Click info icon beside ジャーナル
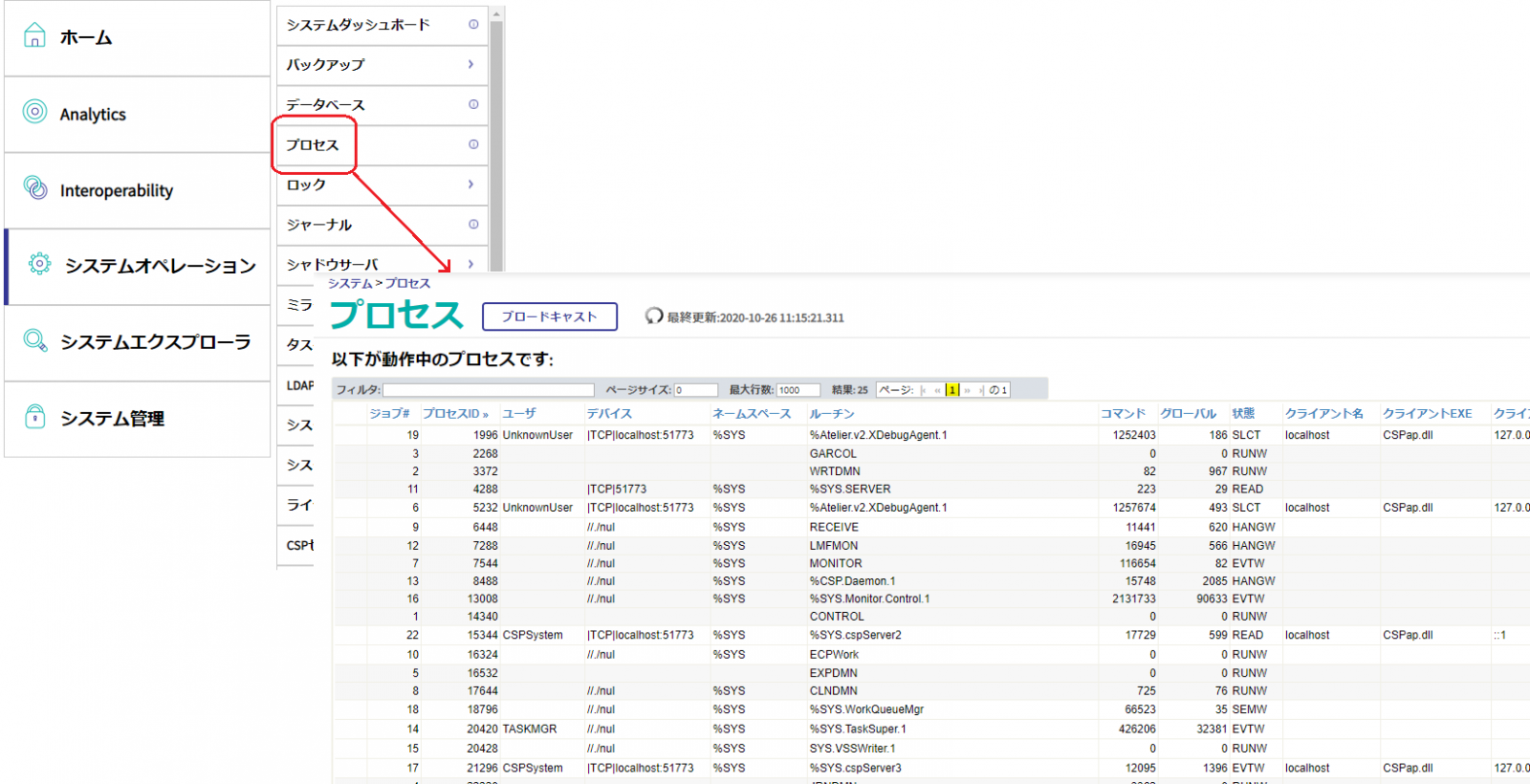Viewport: 1530px width, 784px height. (473, 224)
